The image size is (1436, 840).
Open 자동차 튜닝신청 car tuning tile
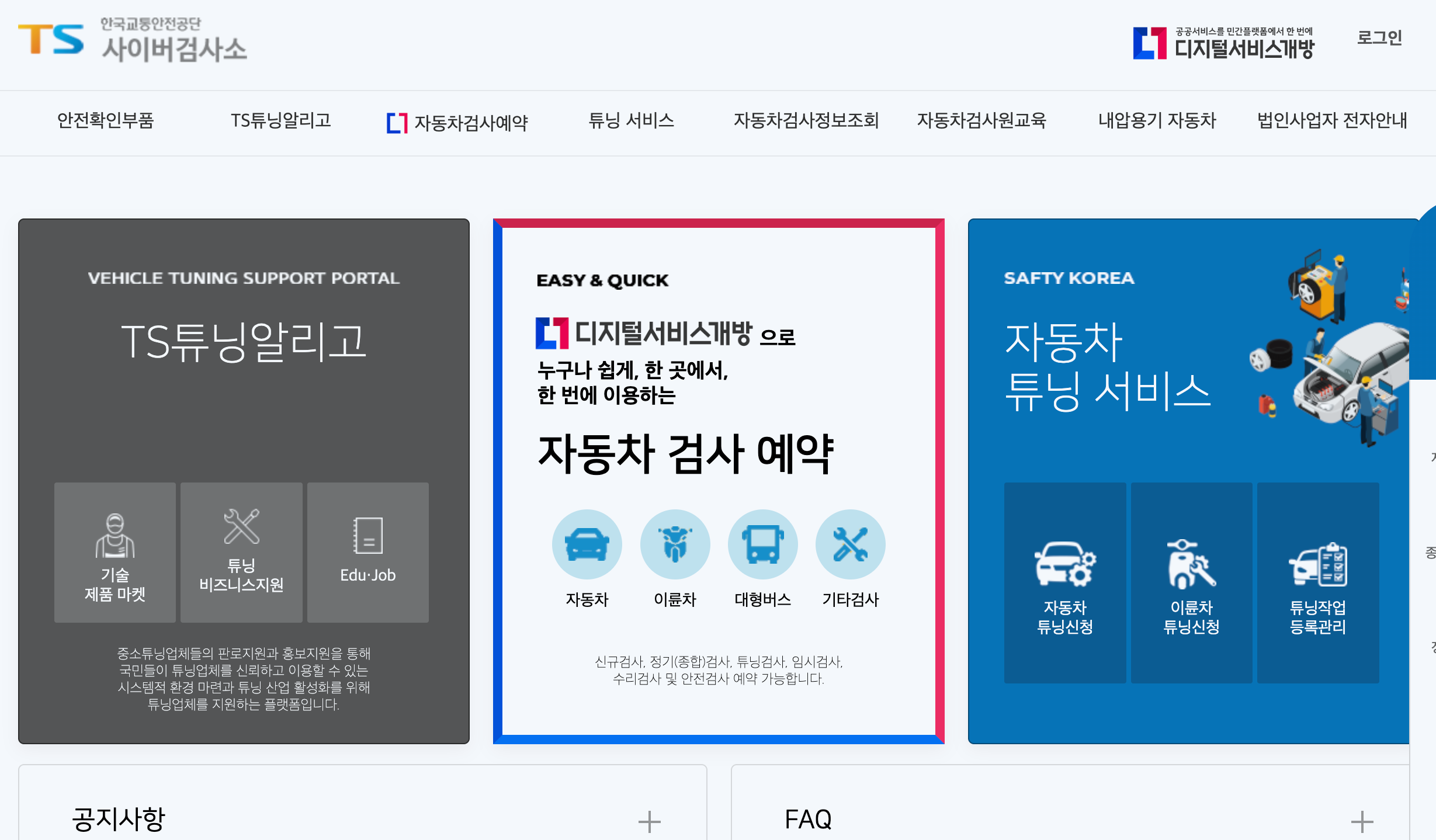coord(1064,582)
